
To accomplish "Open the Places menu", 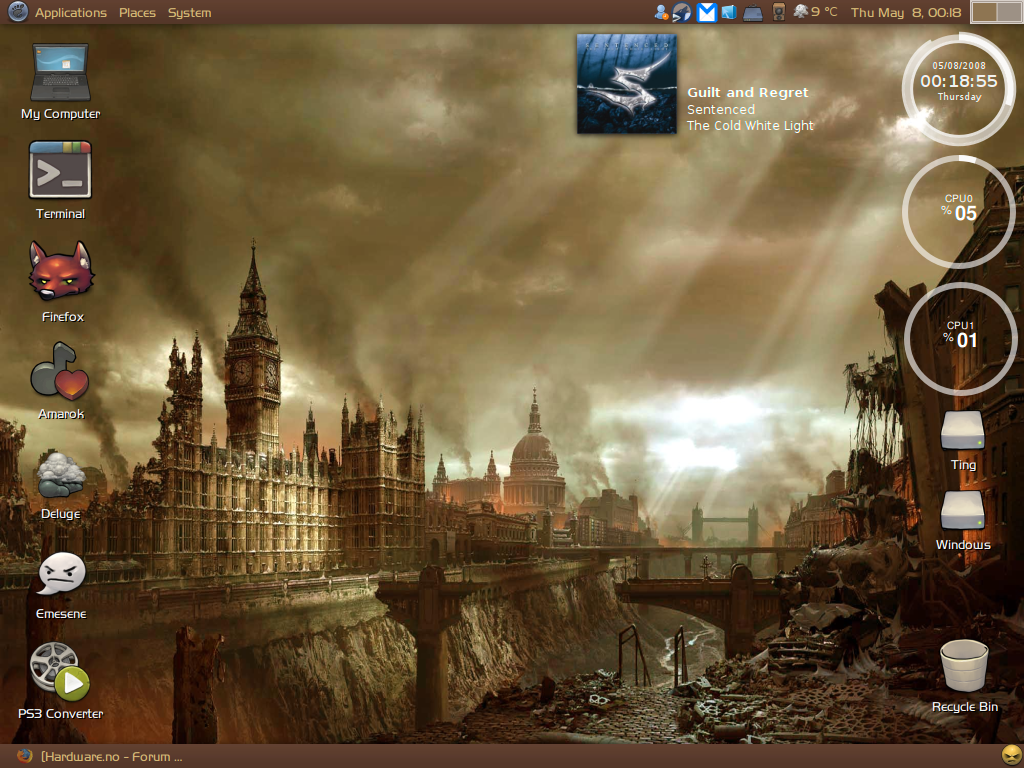I will [x=137, y=12].
